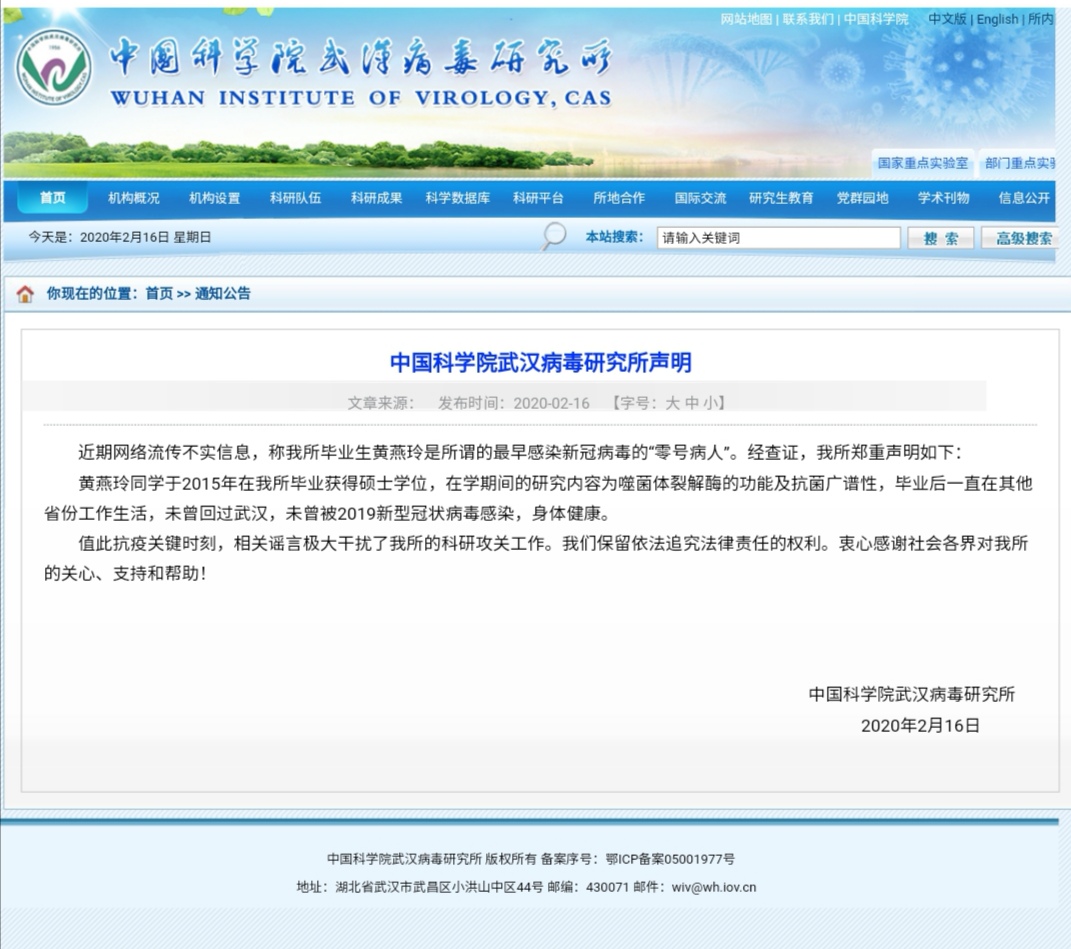Screen dimensions: 1071x949
Task: Open 国际交流 navigation item
Action: pos(700,198)
